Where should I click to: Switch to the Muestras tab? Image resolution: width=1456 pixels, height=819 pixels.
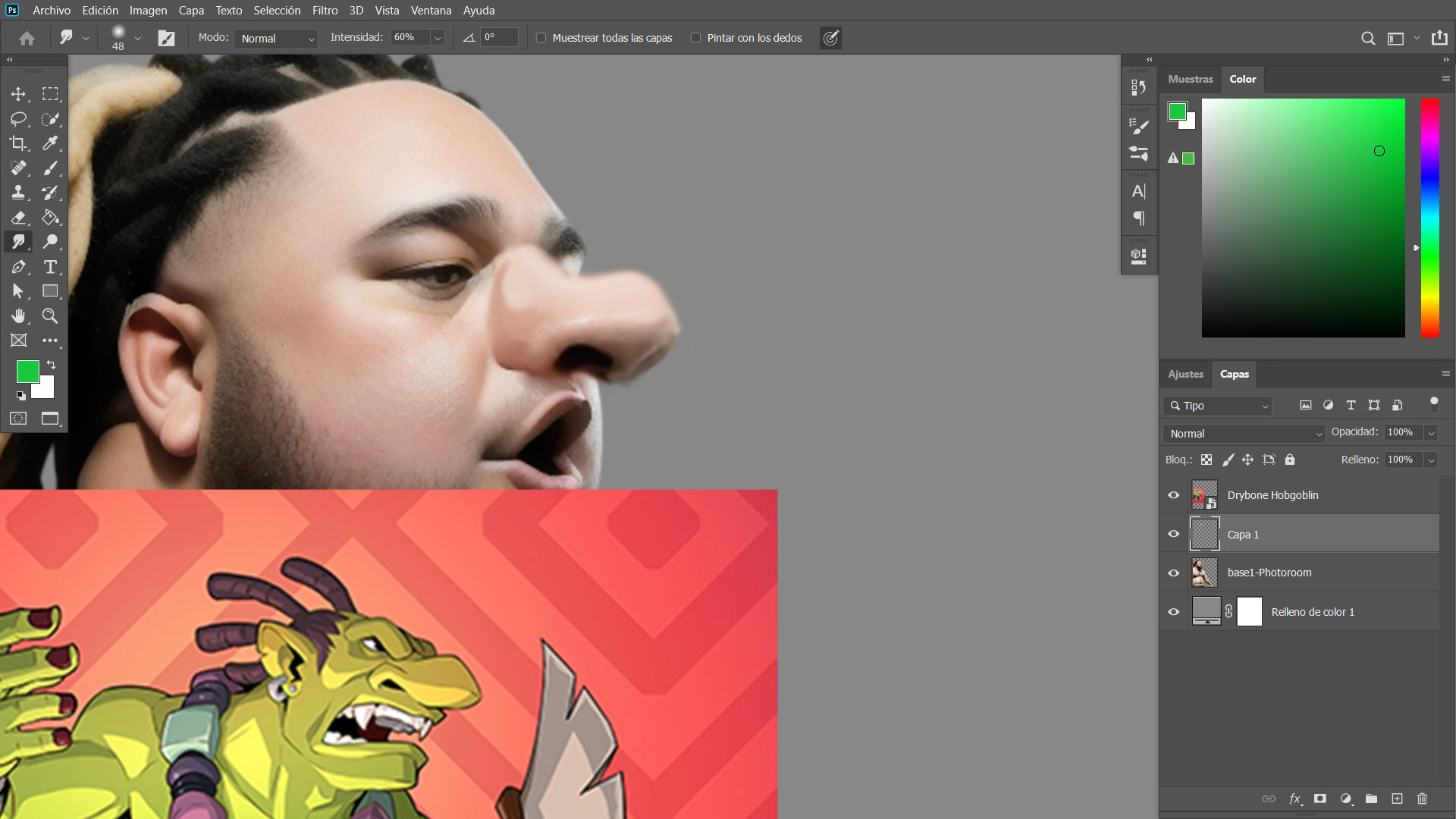(1190, 79)
